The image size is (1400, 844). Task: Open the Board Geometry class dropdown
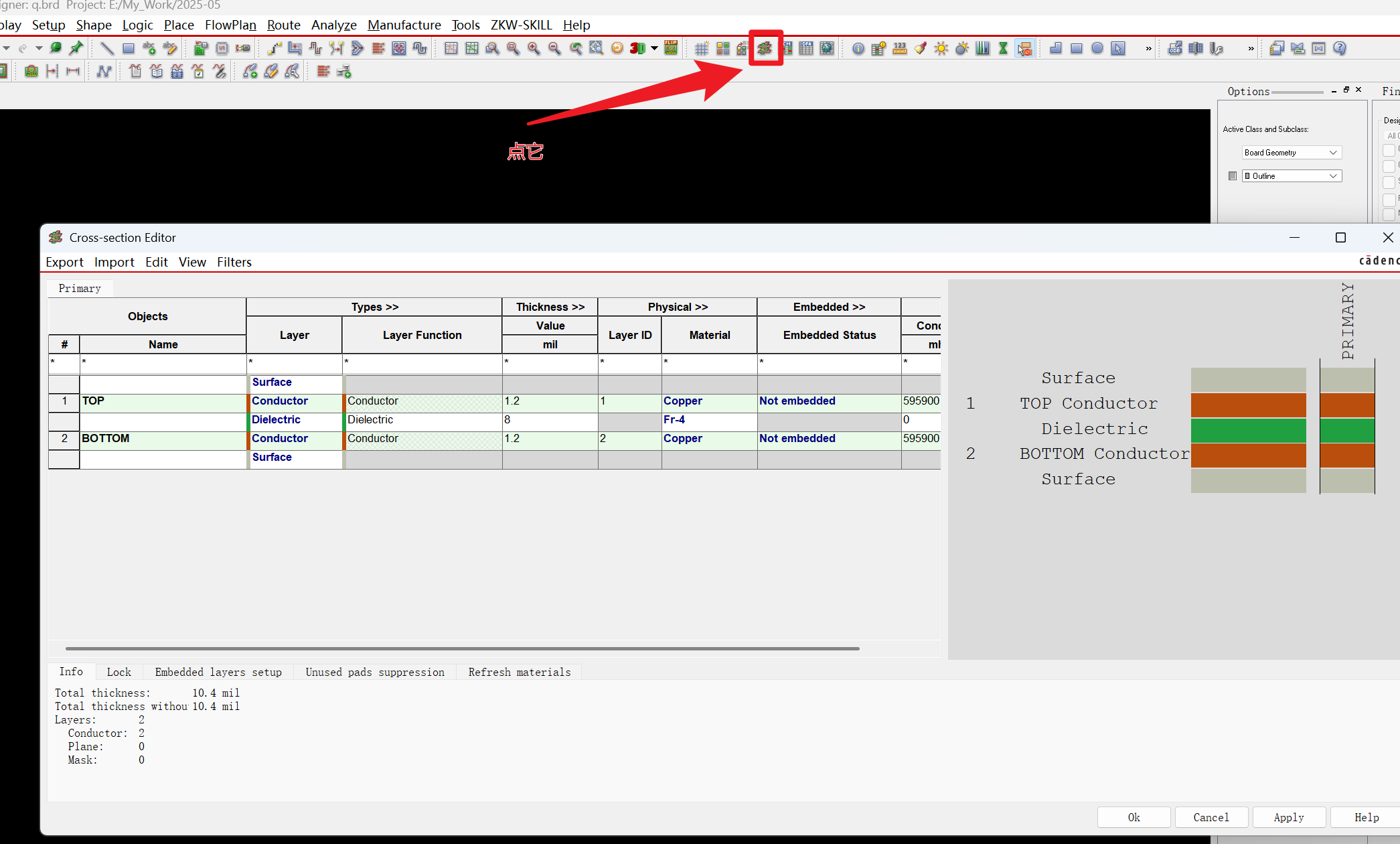point(1292,153)
